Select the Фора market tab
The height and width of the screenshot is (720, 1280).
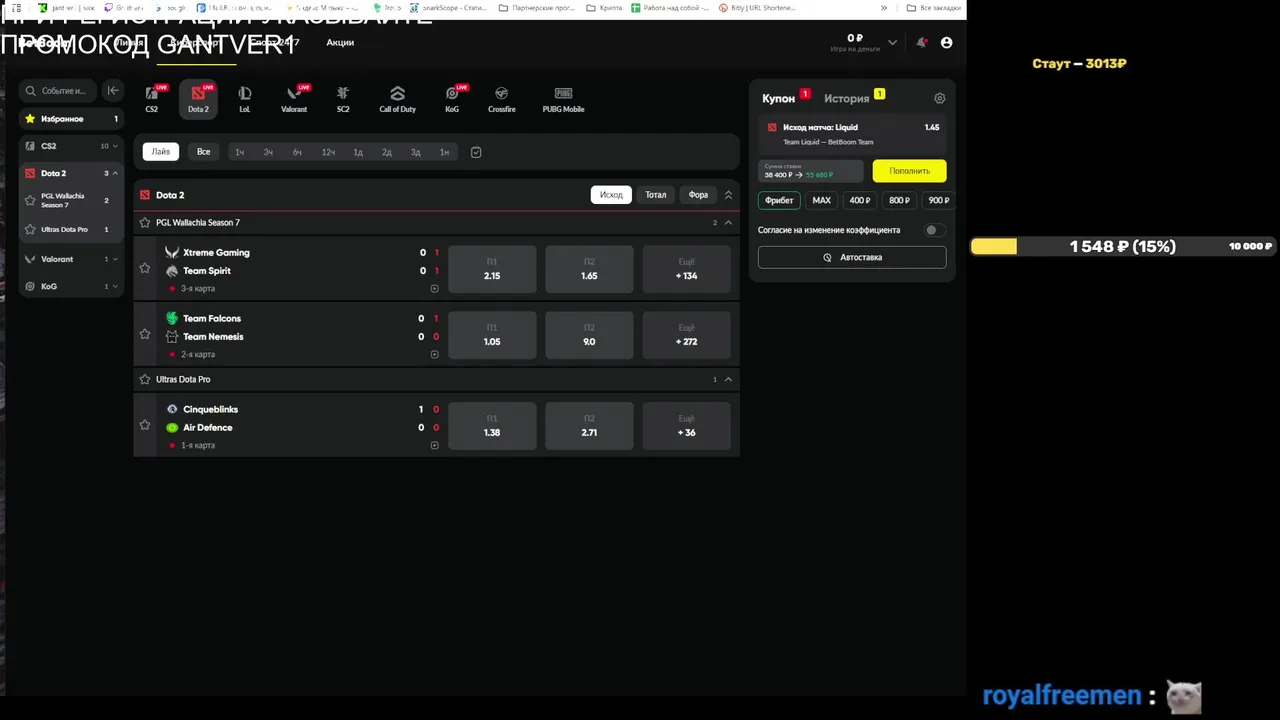point(698,195)
